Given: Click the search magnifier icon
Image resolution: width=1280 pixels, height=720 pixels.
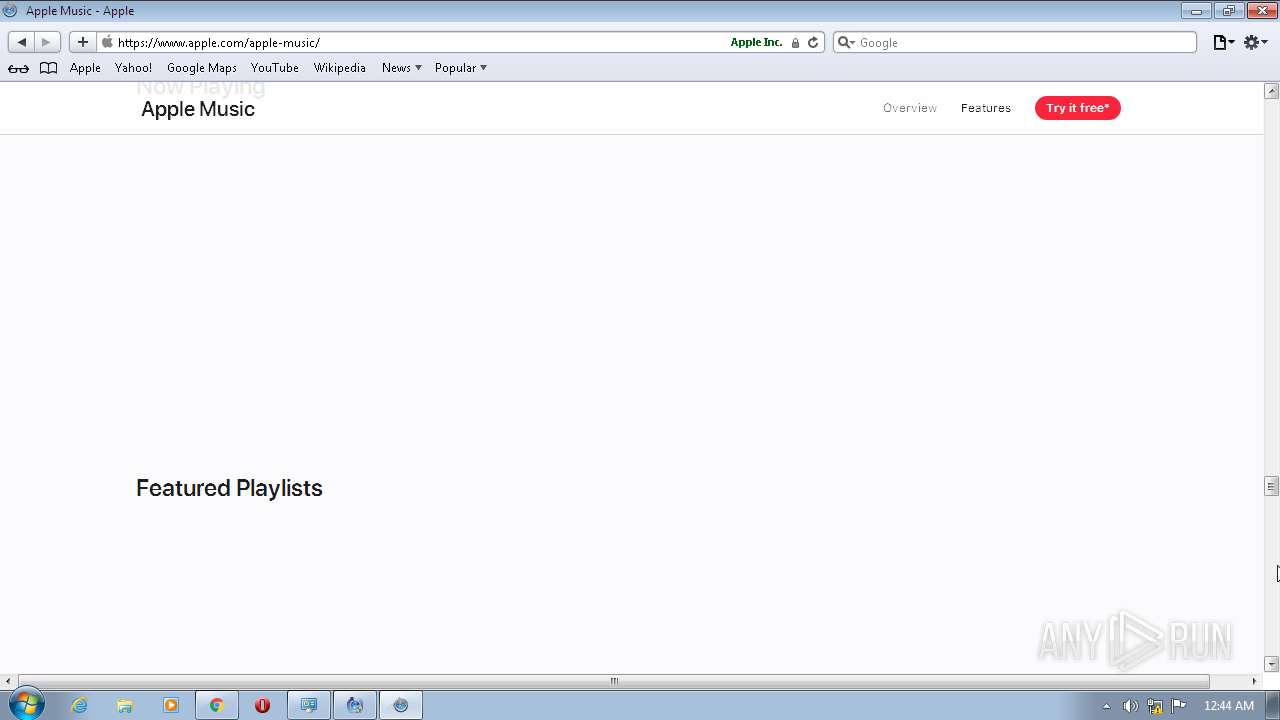Looking at the screenshot, I should coord(846,43).
